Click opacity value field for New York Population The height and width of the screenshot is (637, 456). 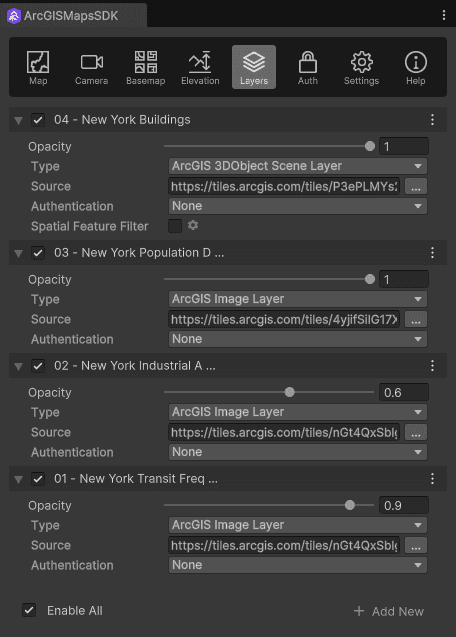tap(404, 280)
